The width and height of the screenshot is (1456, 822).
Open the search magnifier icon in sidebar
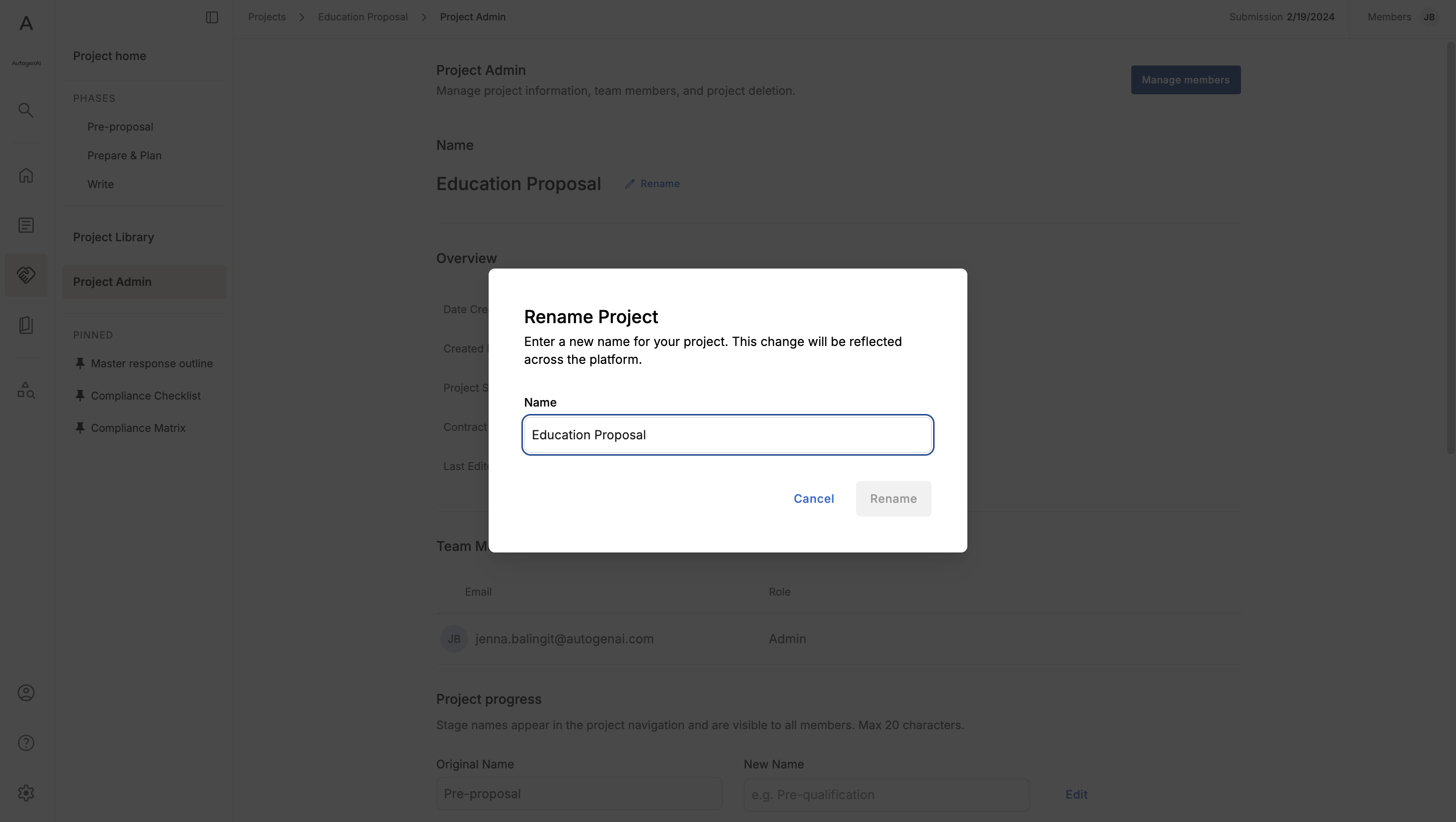point(26,110)
